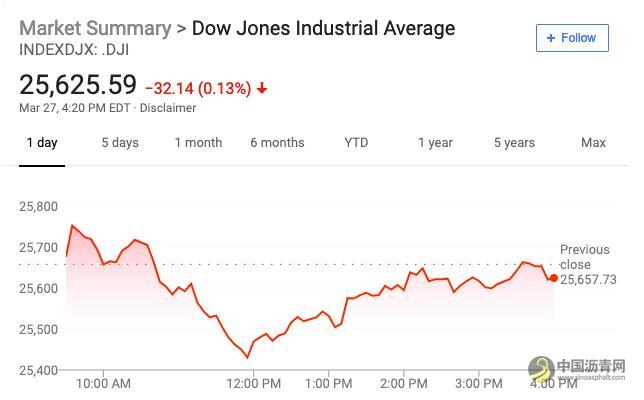This screenshot has height=400, width=644.
Task: Click the watermark logo icon at bottom right
Action: click(542, 371)
